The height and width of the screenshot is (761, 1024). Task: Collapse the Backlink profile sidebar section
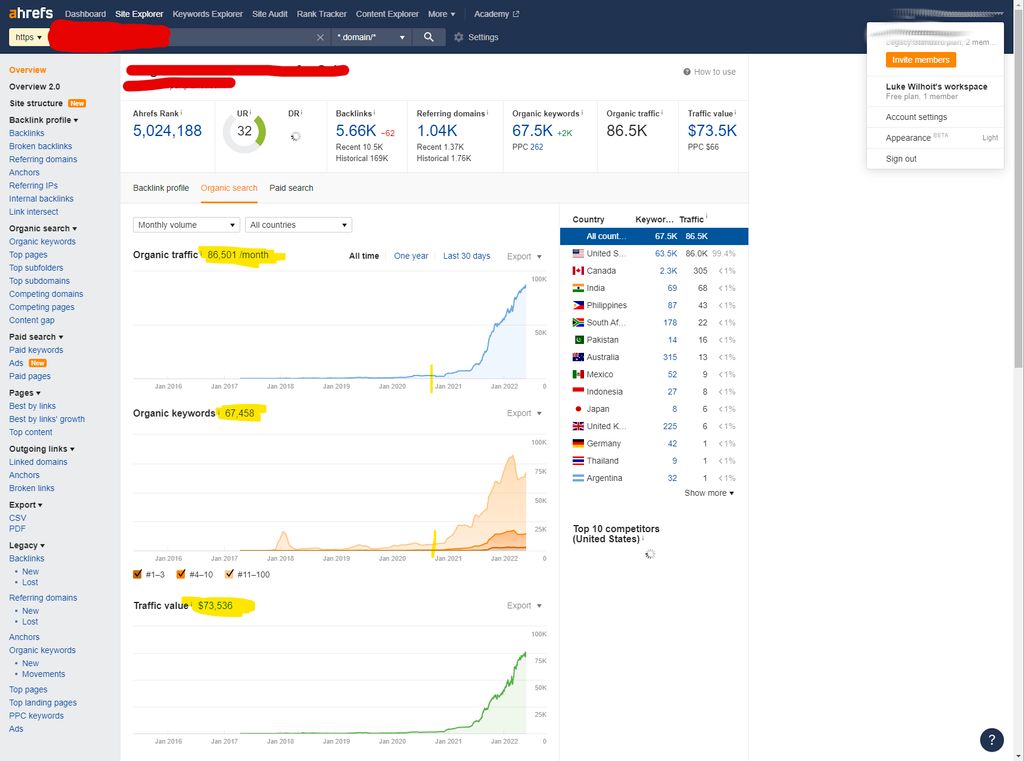click(x=43, y=120)
